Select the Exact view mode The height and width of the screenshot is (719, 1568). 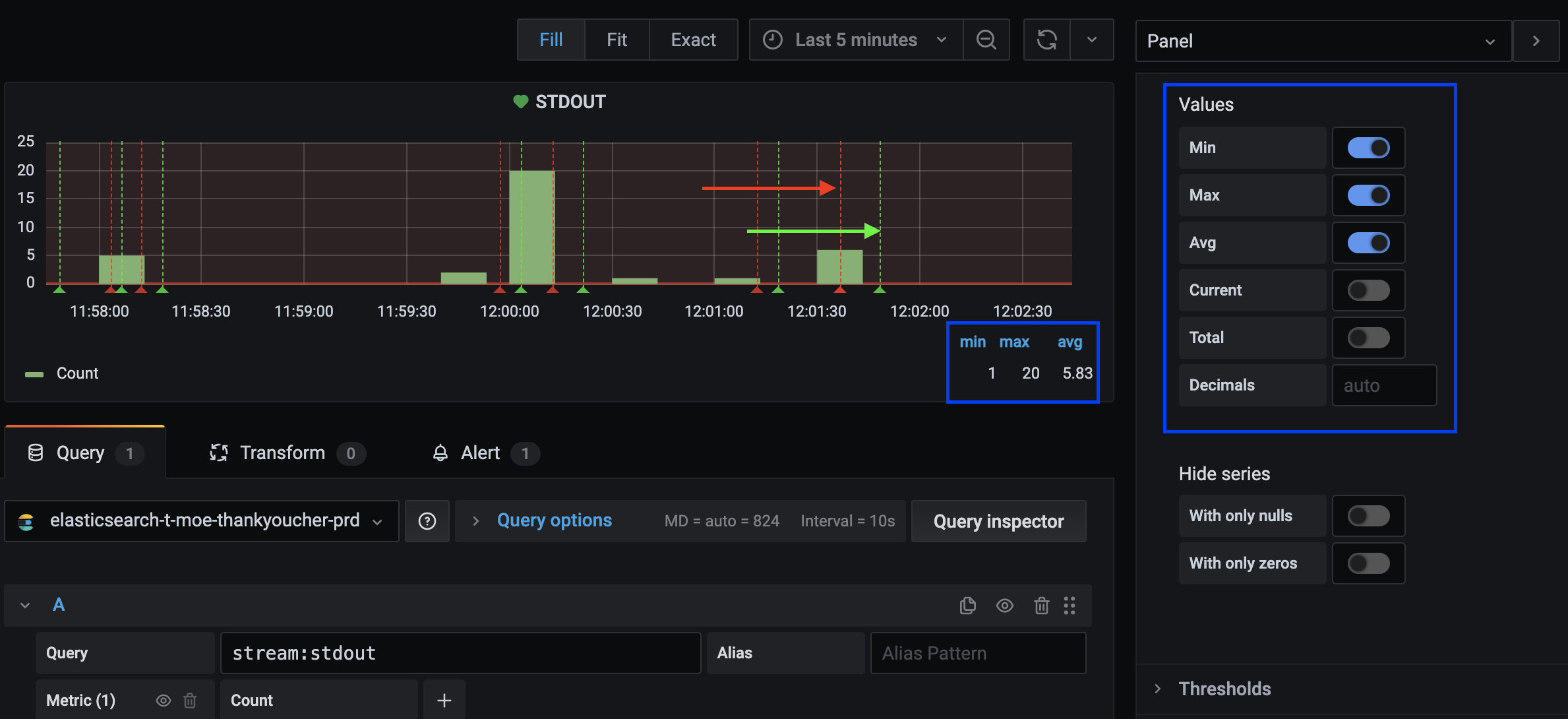[x=694, y=40]
